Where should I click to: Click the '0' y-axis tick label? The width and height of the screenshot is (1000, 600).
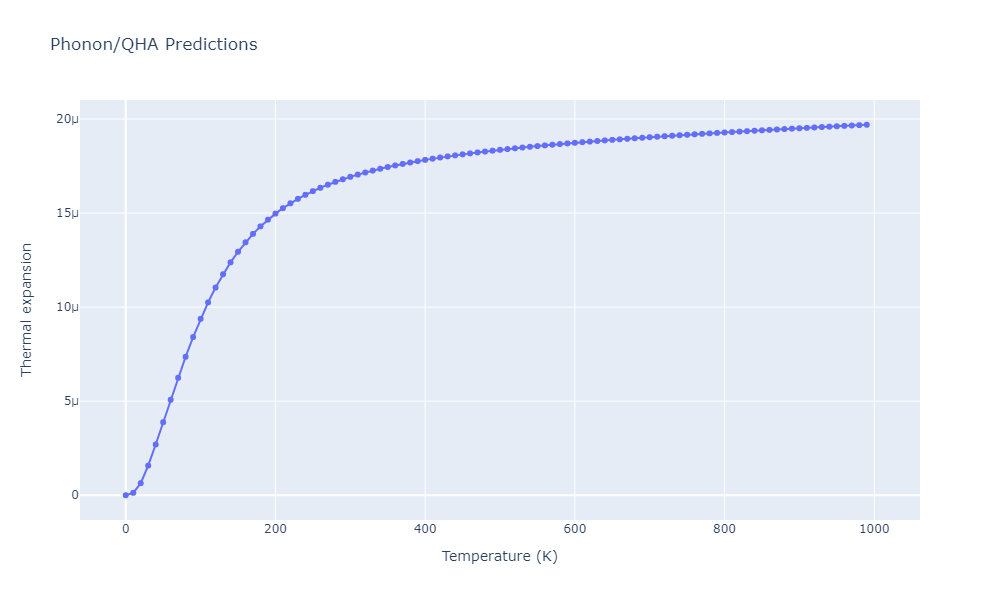pos(75,495)
